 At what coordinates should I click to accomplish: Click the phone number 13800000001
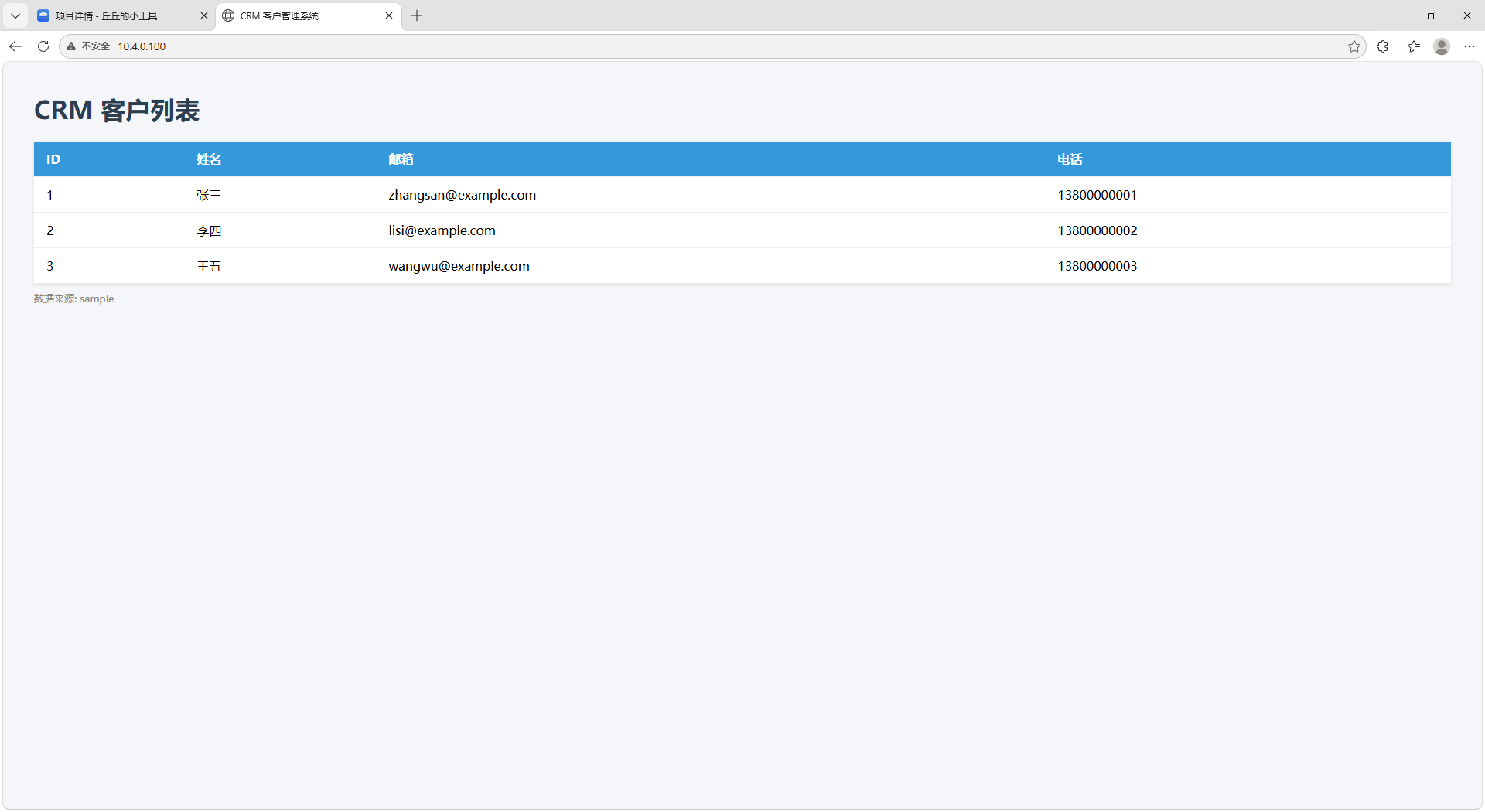point(1098,195)
